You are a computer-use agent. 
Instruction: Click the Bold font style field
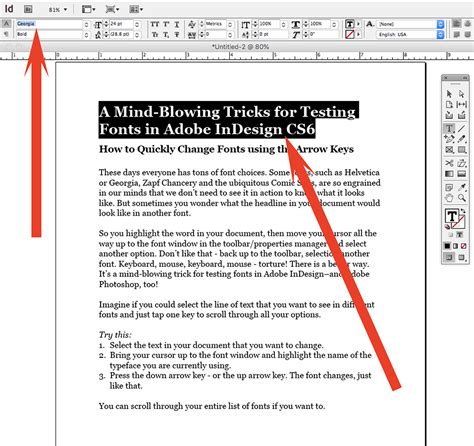point(49,34)
